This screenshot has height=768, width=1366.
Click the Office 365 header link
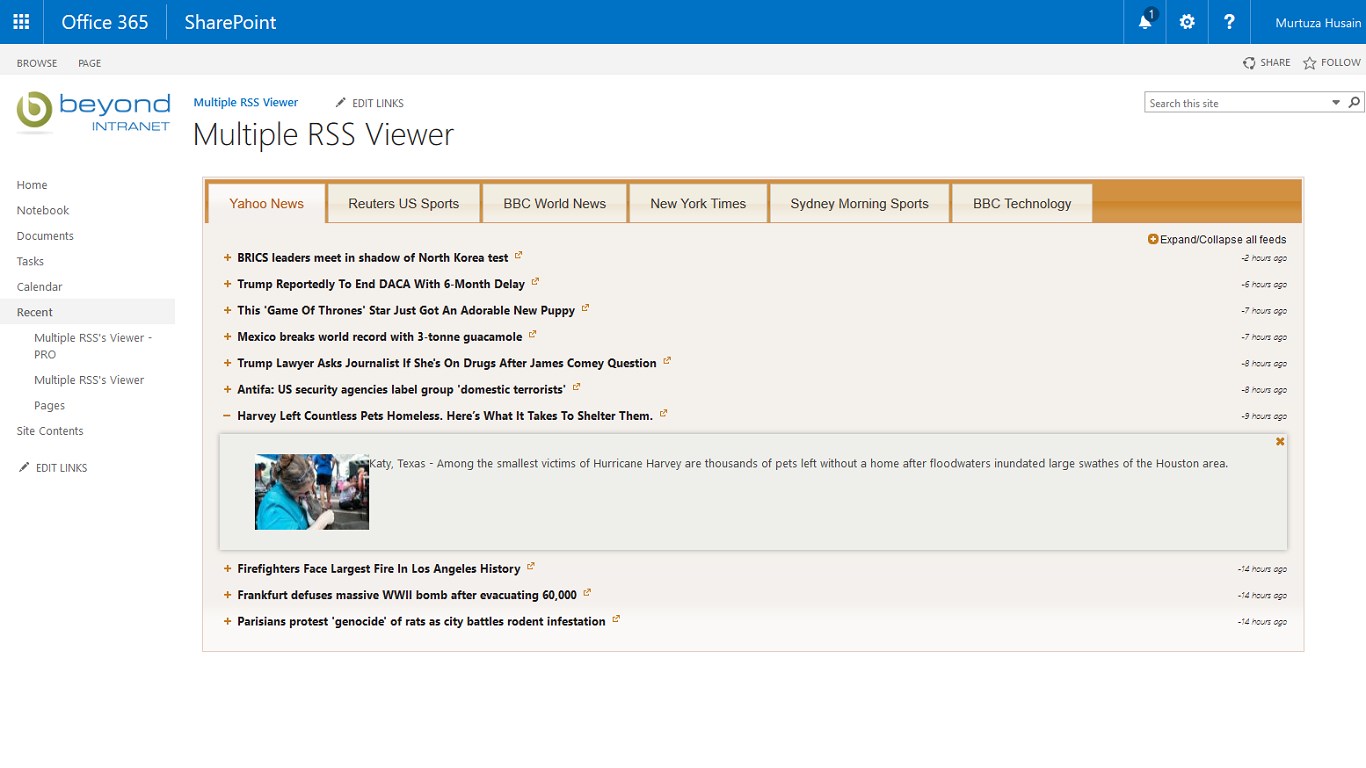[105, 22]
